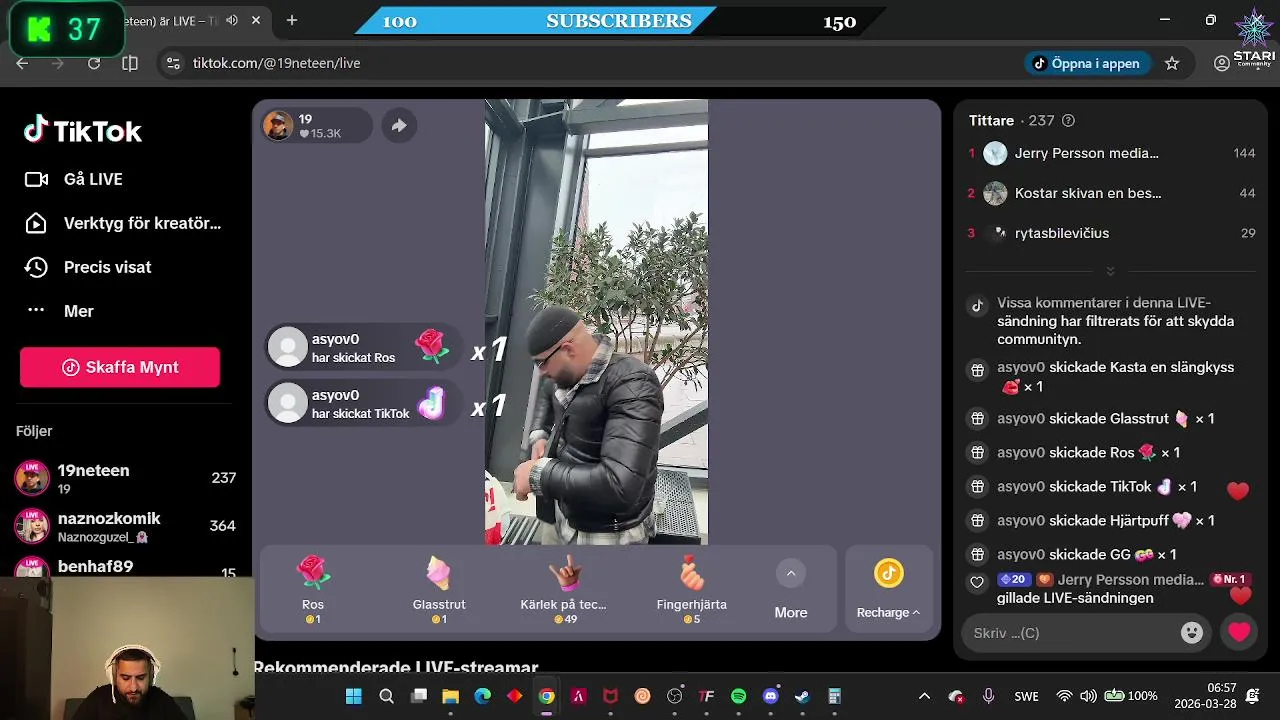
Task: Open Microsoft Edge from taskbar
Action: pos(482,696)
